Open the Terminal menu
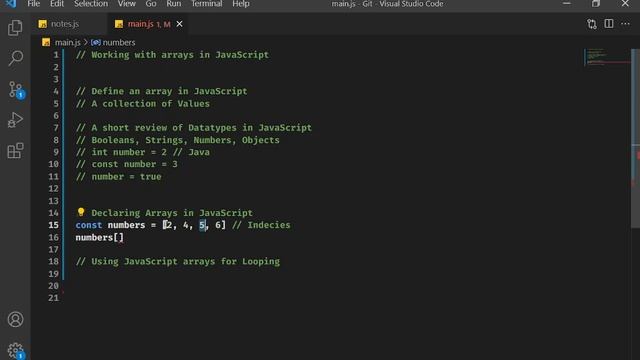Viewport: 640px width, 360px height. (x=207, y=4)
